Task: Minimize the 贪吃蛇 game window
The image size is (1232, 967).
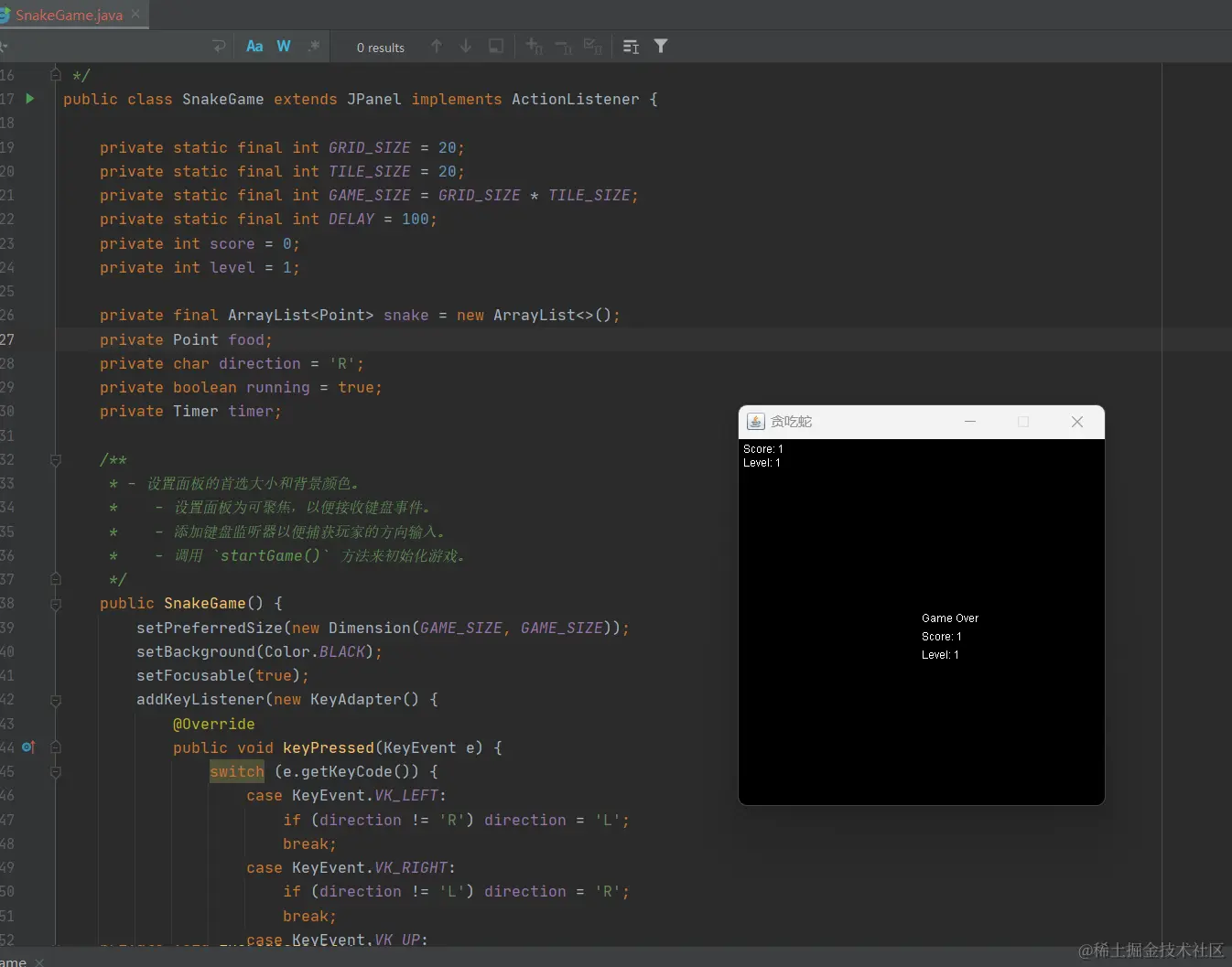Action: pyautogui.click(x=970, y=422)
